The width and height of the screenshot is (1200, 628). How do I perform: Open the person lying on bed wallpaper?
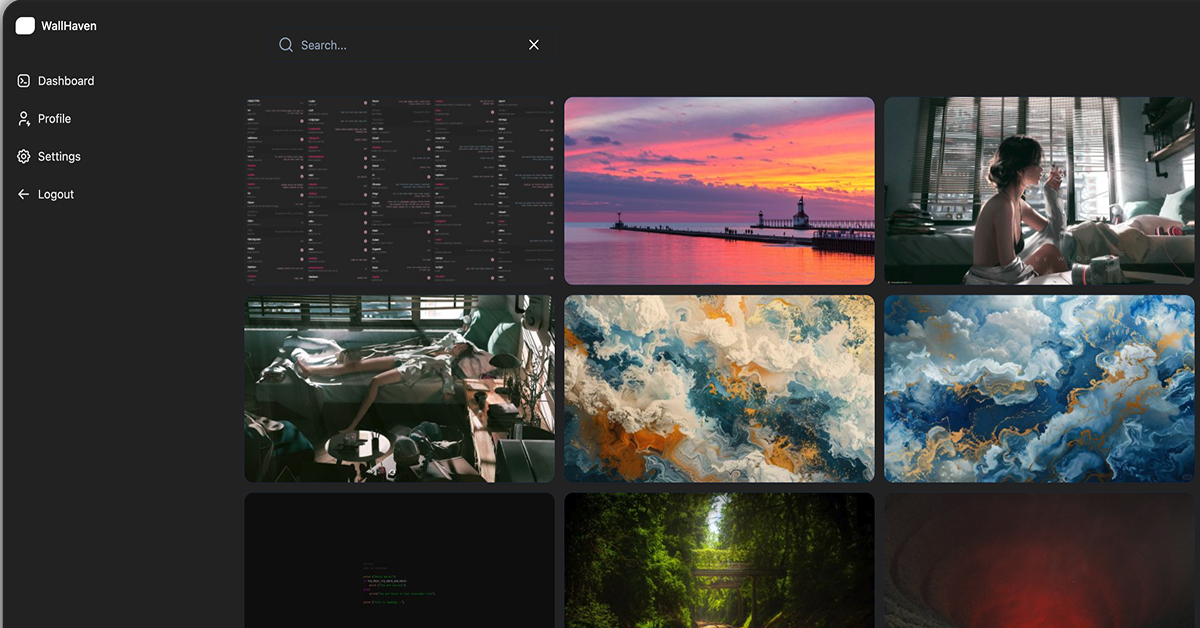399,389
